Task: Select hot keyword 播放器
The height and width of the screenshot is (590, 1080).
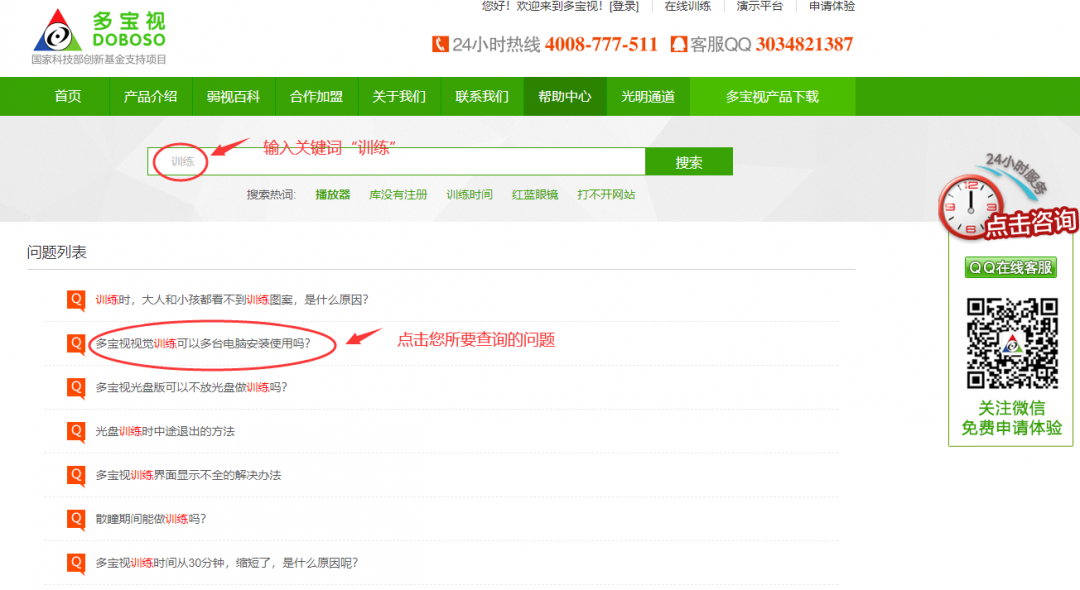Action: (x=333, y=195)
